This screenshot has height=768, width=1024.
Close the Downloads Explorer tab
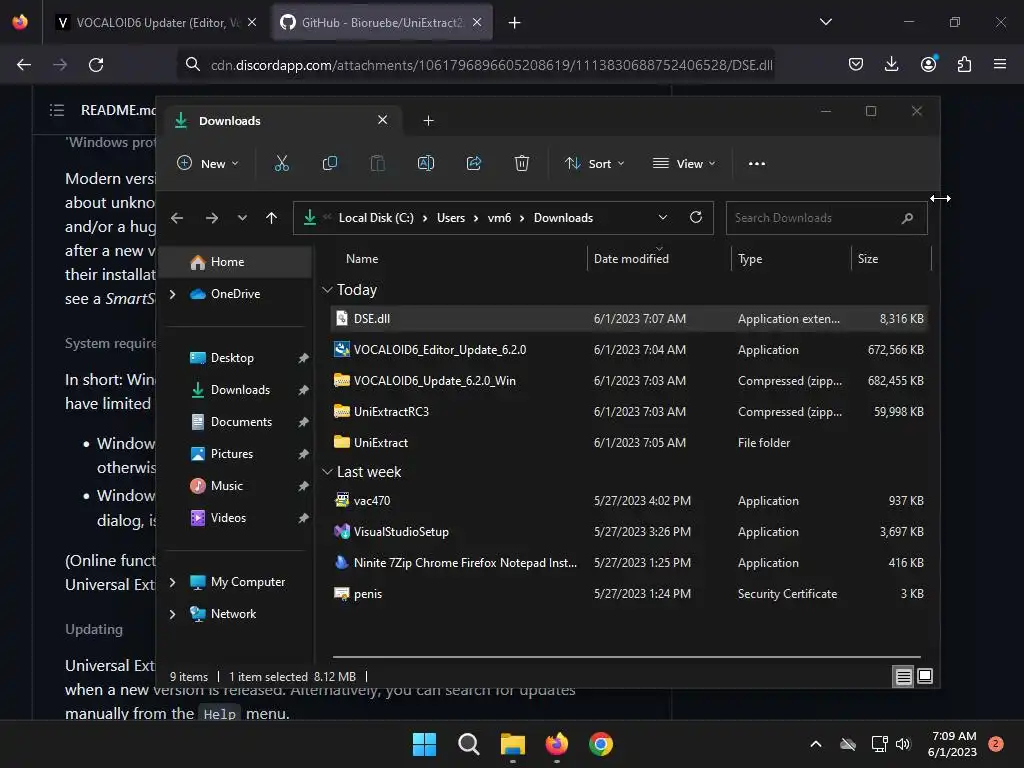click(383, 120)
